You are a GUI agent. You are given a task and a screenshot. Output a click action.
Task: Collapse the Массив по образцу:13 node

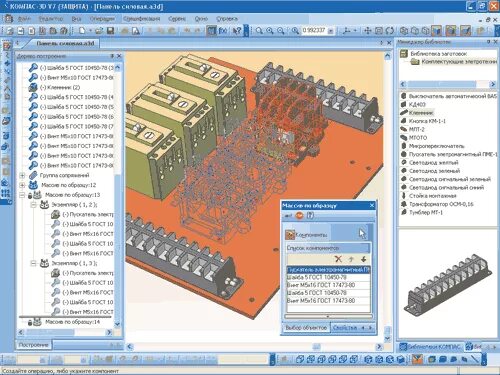22,195
